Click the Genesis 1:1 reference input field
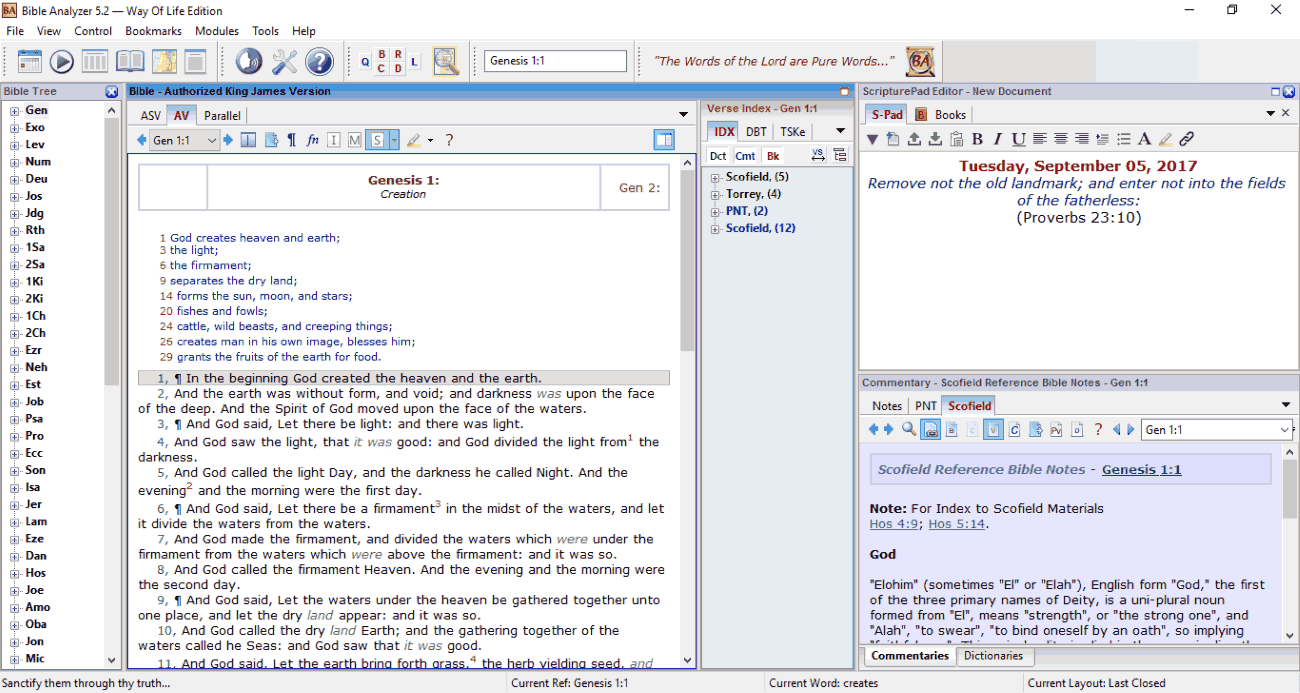This screenshot has width=1300, height=693. point(556,61)
